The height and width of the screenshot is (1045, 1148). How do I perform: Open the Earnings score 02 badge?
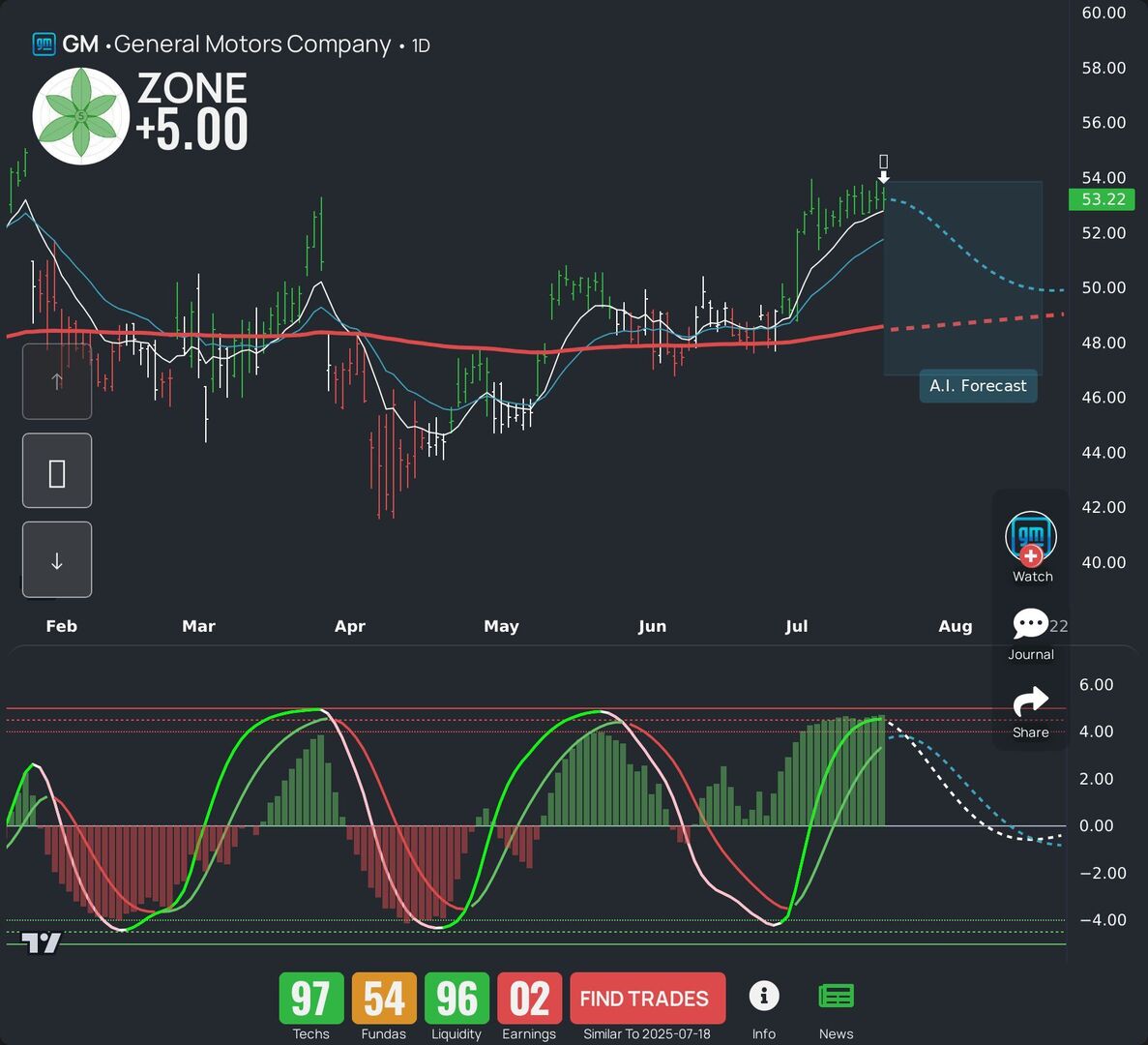[x=529, y=999]
